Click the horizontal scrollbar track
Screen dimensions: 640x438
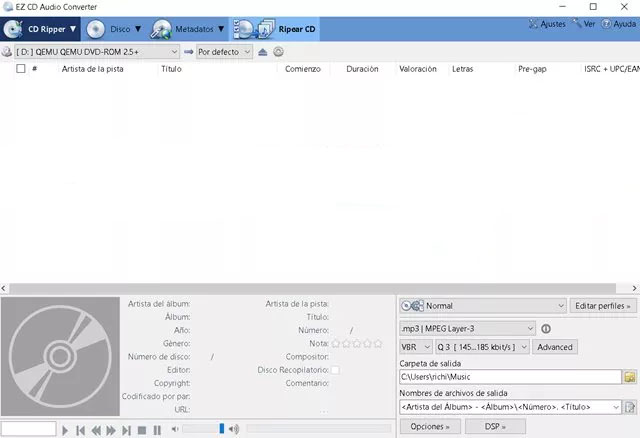click(x=312, y=288)
